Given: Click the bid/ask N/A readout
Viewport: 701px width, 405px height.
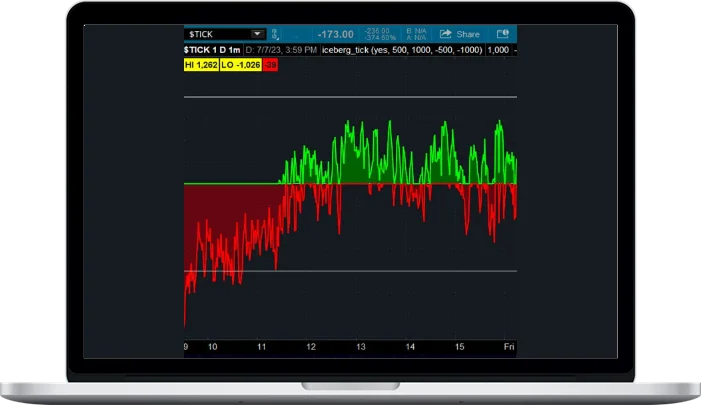Looking at the screenshot, I should (x=415, y=34).
